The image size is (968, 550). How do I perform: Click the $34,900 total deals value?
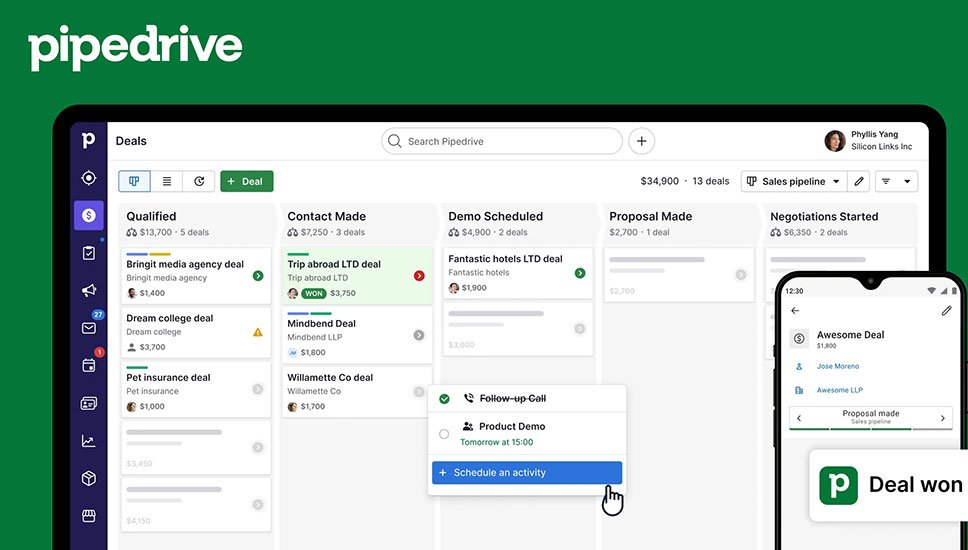click(659, 181)
